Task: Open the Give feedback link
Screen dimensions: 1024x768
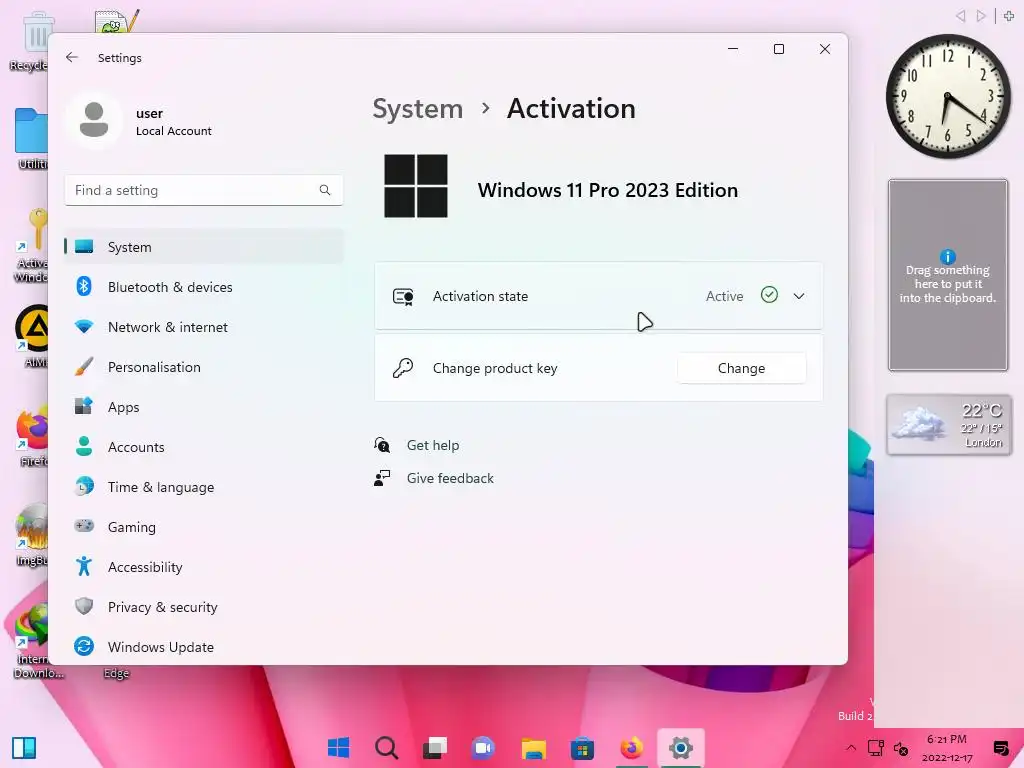Action: tap(450, 478)
